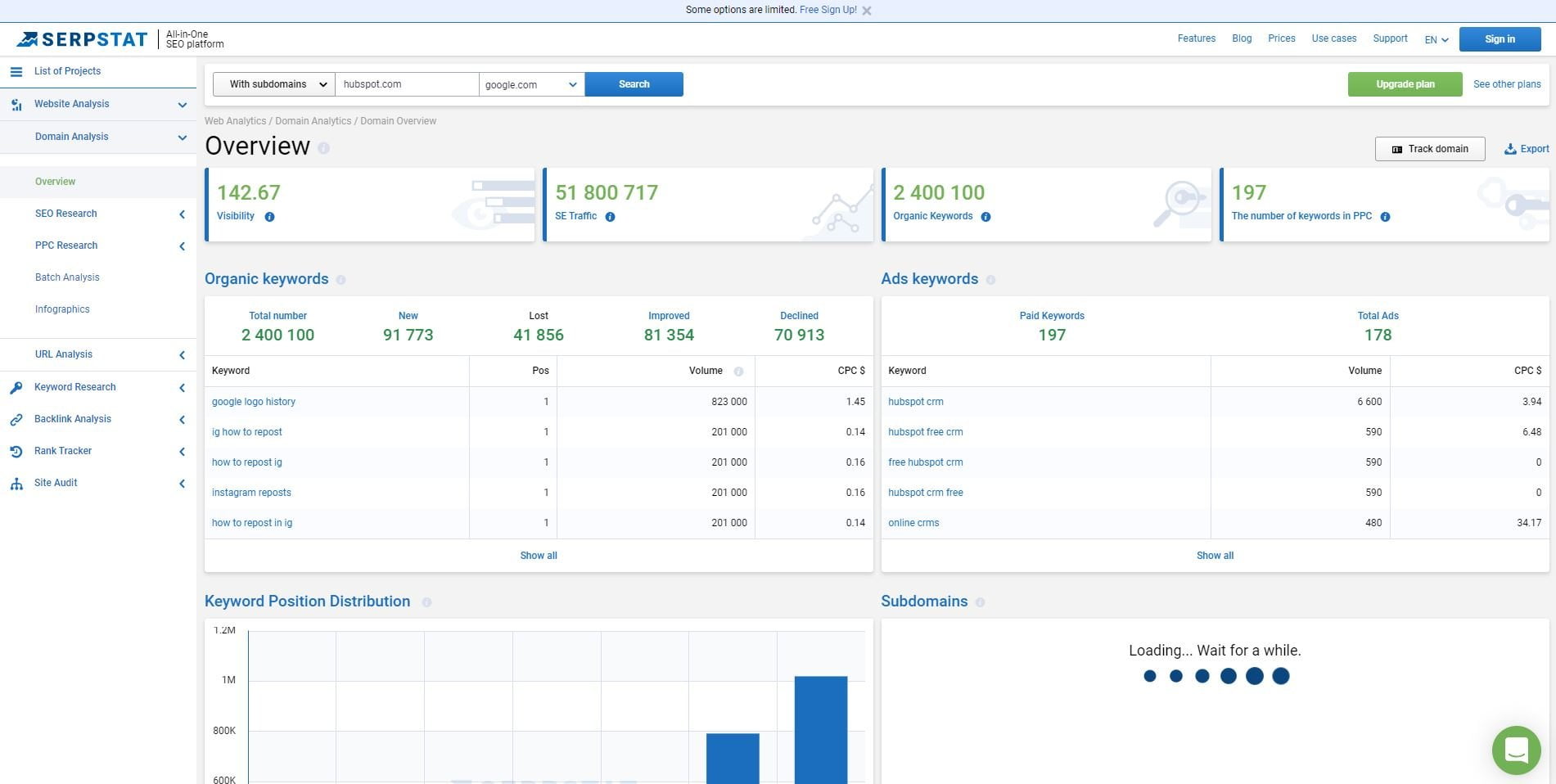Open the google logo history keyword
Screen dimensions: 1556x784
(x=253, y=402)
